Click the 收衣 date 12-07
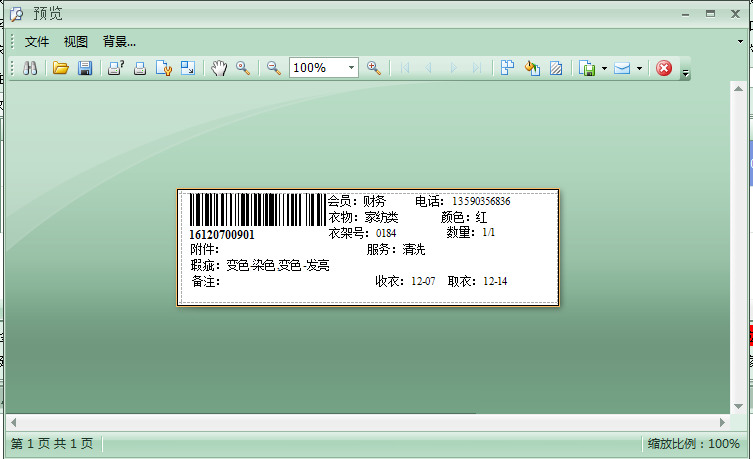 (x=423, y=281)
